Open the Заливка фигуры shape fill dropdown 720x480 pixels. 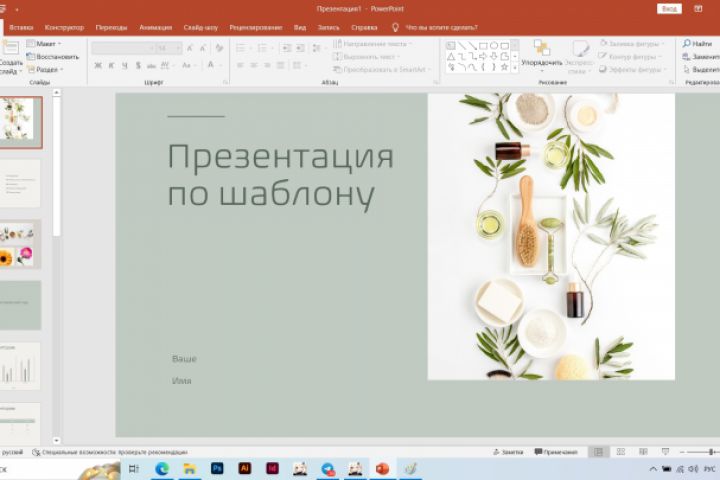point(632,44)
